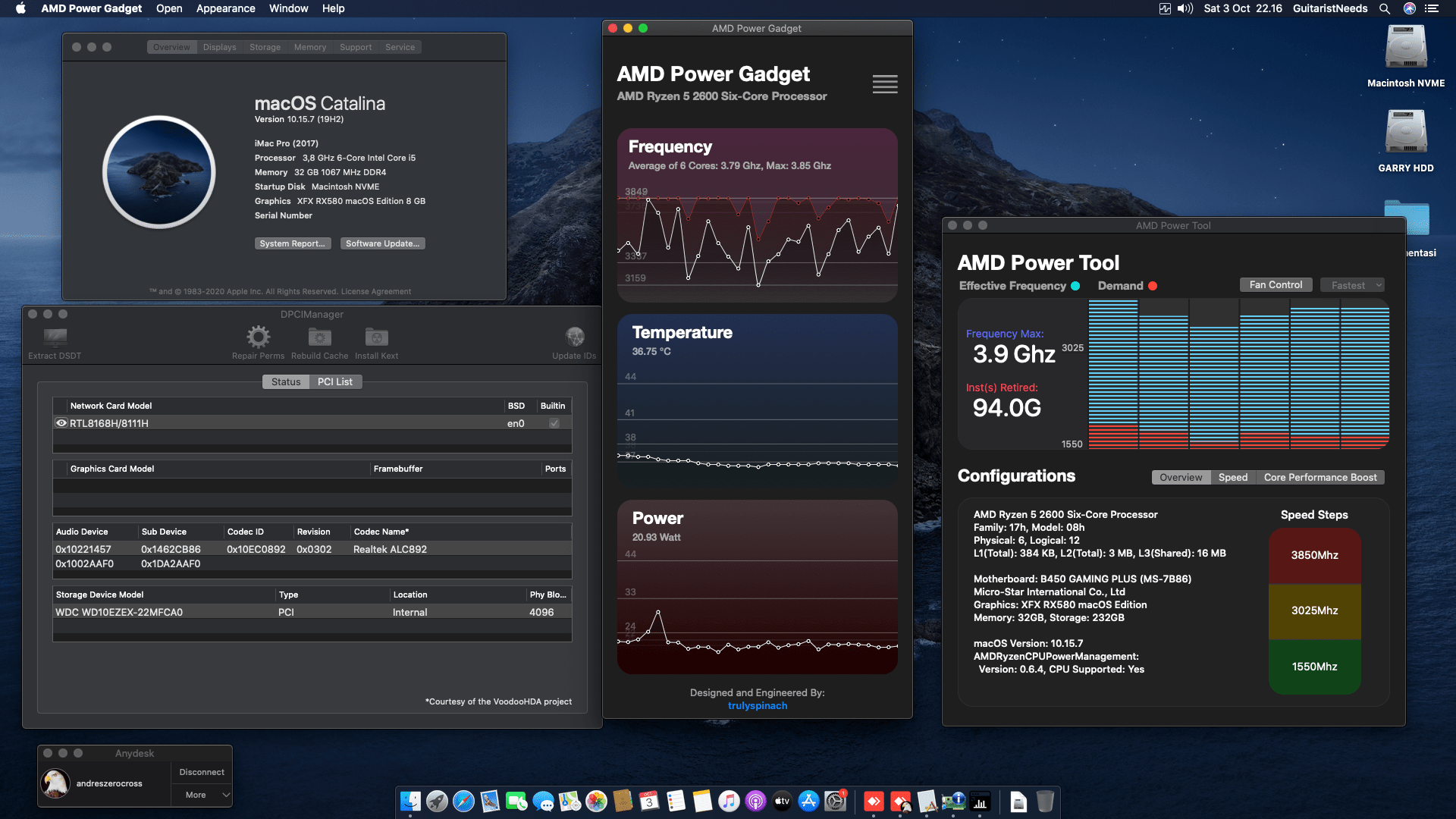Click the Install Kext folder icon
The image size is (1456, 819).
[375, 337]
